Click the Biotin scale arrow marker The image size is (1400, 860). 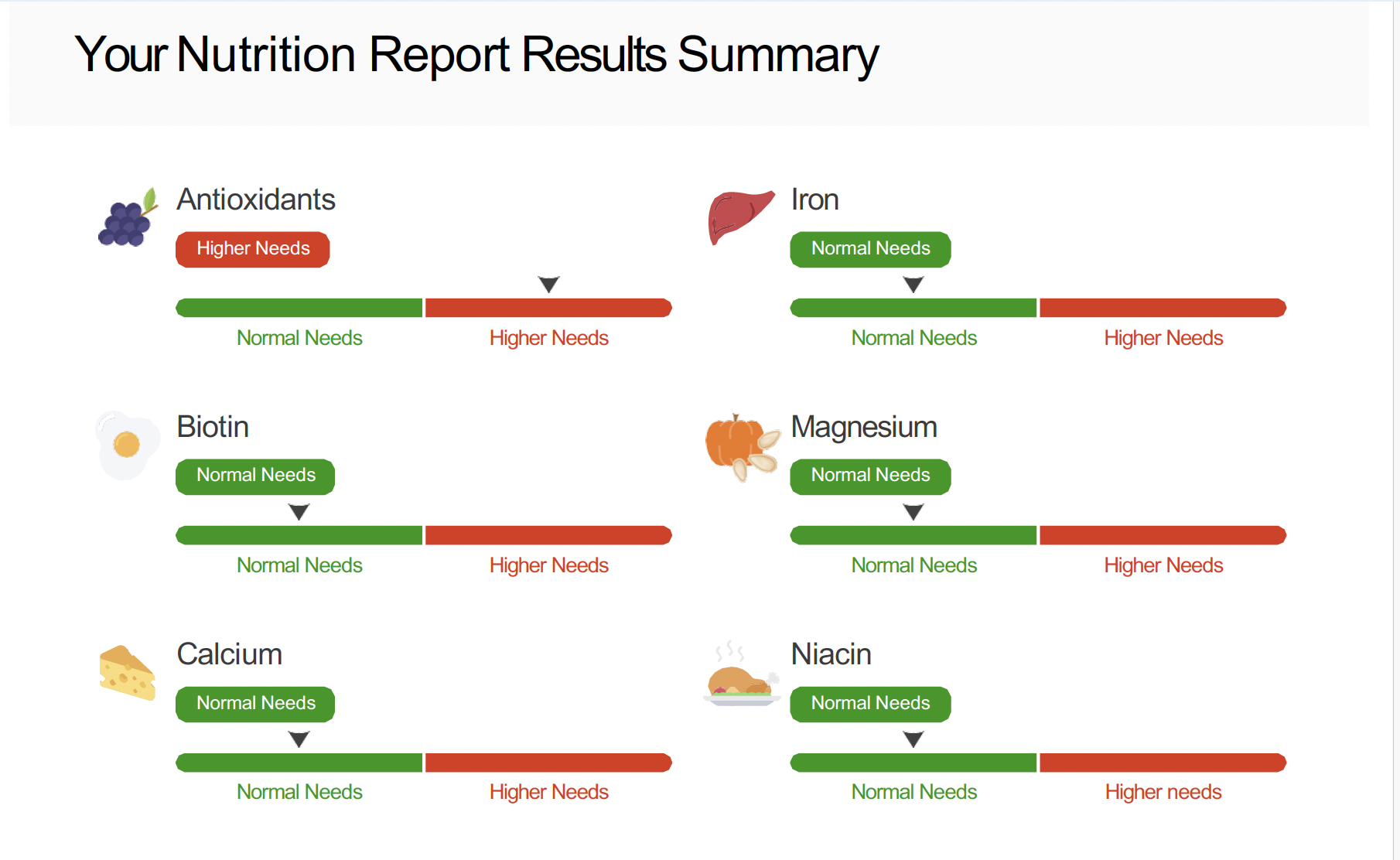coord(299,512)
